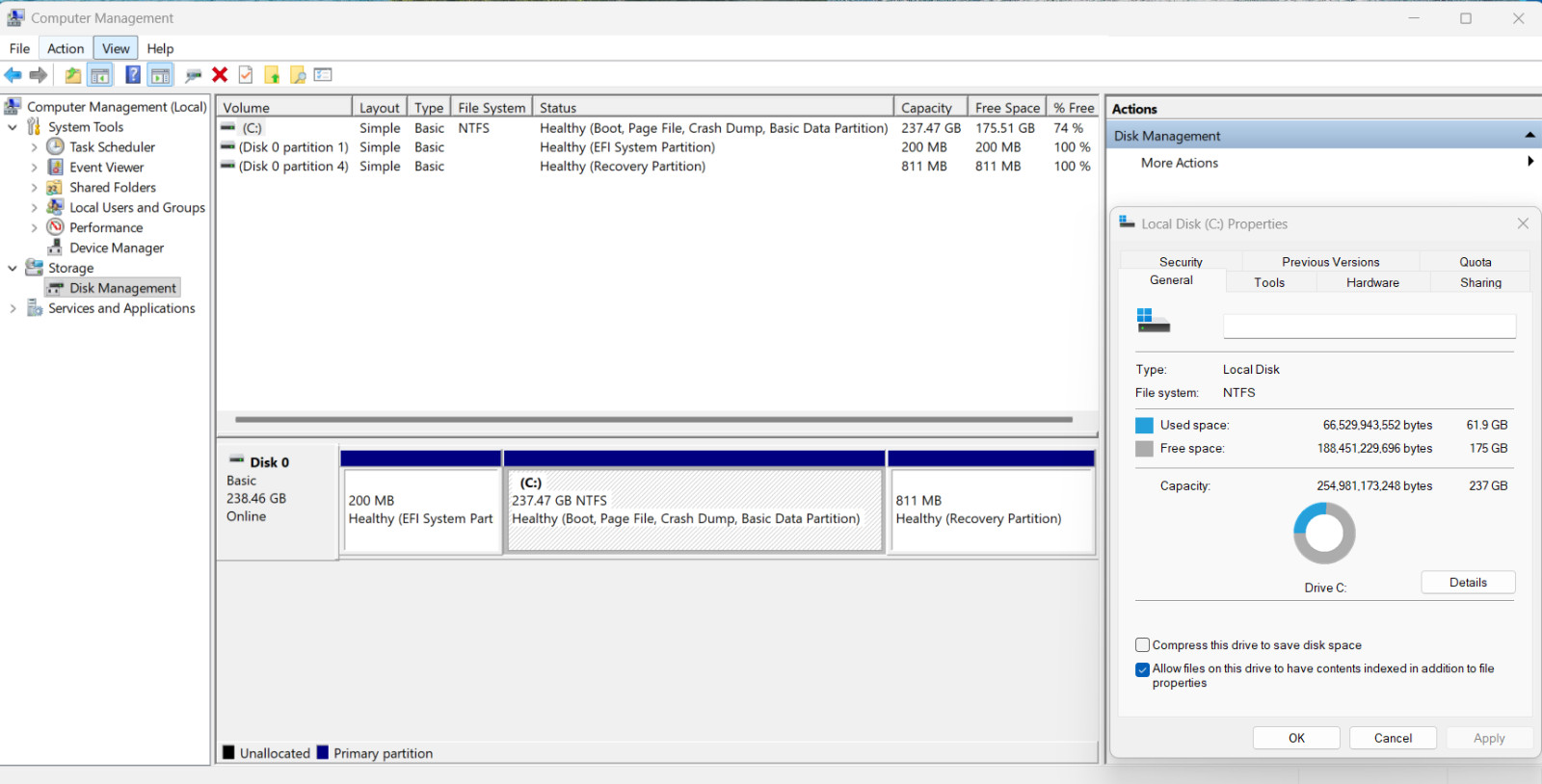Click the Up one level folder icon
1542x784 pixels.
click(73, 75)
